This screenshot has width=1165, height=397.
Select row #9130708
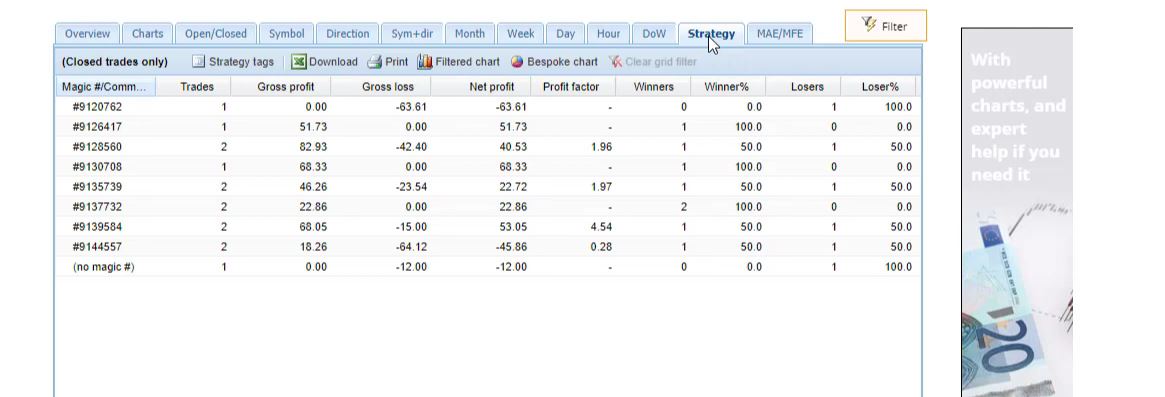coord(488,167)
